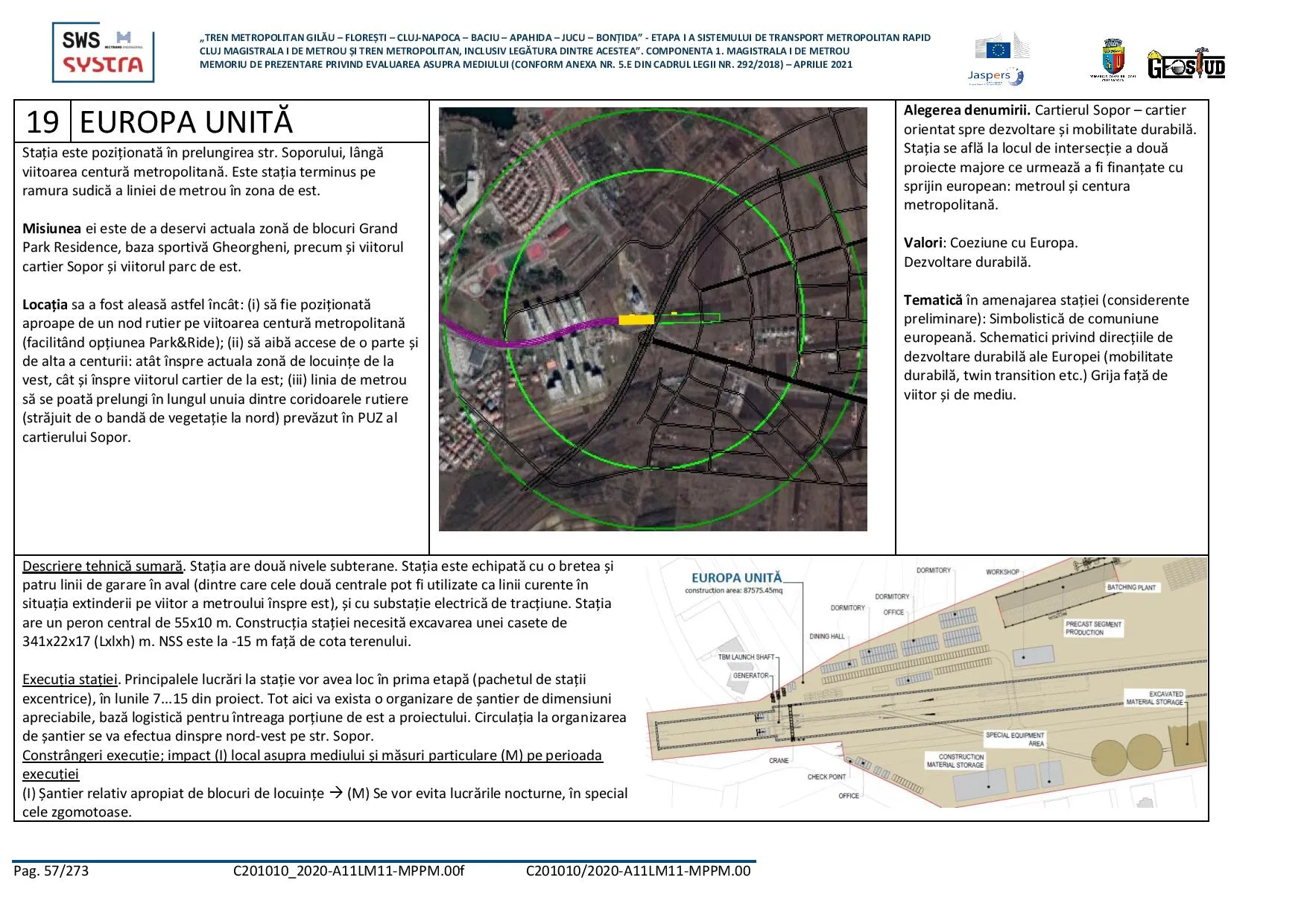This screenshot has height=924, width=1307.
Task: Click the Cluj coat of arms emblem
Action: pos(1113,60)
